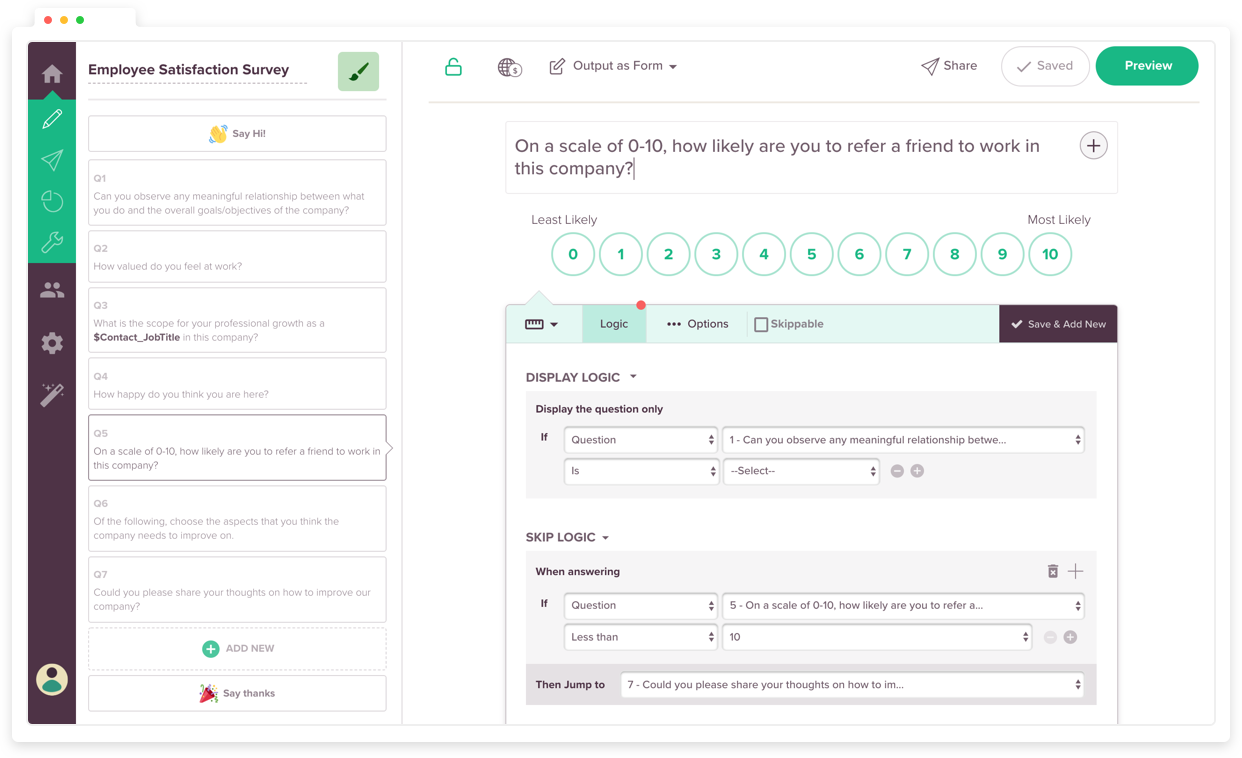Enable the Skippable checkbox
The image size is (1242, 758).
pos(760,324)
